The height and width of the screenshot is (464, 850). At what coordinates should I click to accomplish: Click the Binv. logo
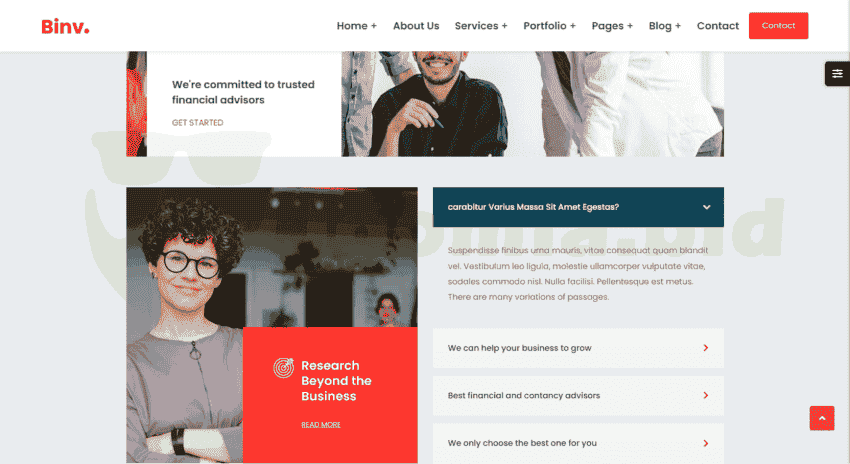click(x=65, y=26)
